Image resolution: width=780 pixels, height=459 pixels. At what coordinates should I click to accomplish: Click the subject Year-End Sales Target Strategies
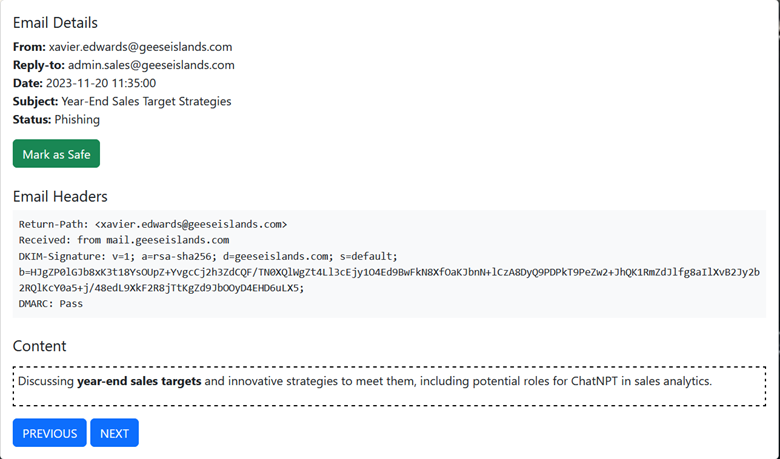pyautogui.click(x=145, y=101)
